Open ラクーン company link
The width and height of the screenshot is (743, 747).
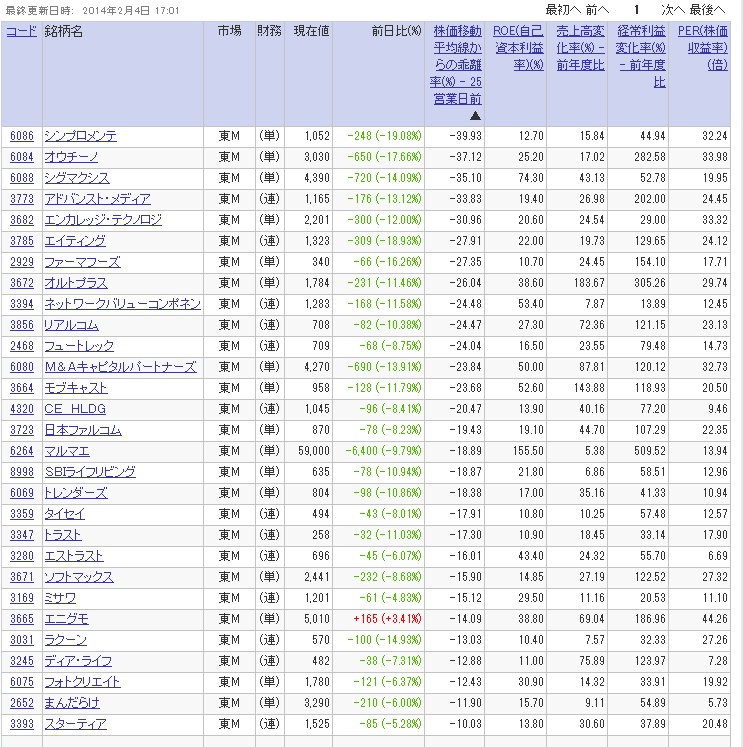click(66, 639)
